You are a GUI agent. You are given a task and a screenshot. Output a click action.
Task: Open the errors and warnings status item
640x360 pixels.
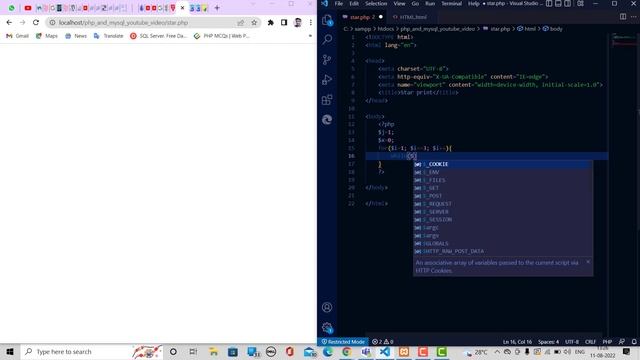[x=382, y=342]
